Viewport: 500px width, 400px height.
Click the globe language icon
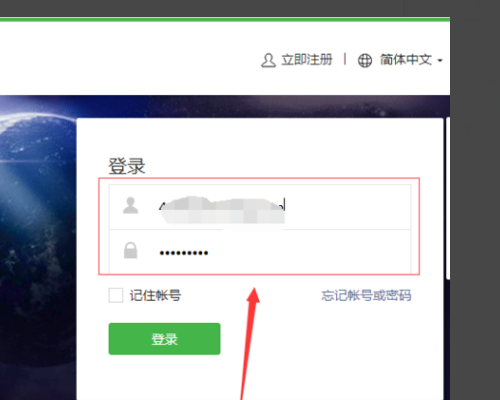pyautogui.click(x=365, y=61)
